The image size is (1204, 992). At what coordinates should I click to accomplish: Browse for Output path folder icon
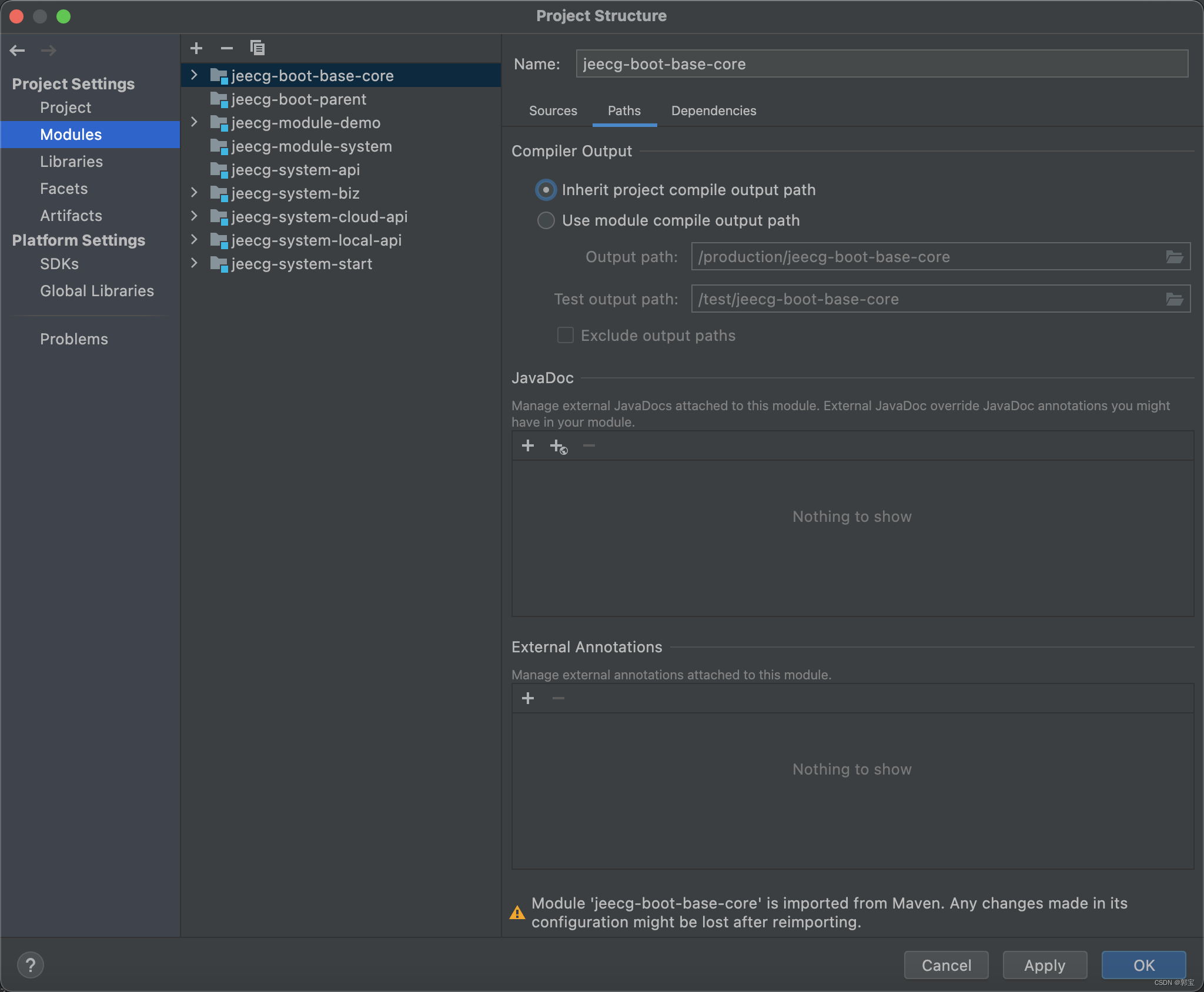[x=1174, y=257]
